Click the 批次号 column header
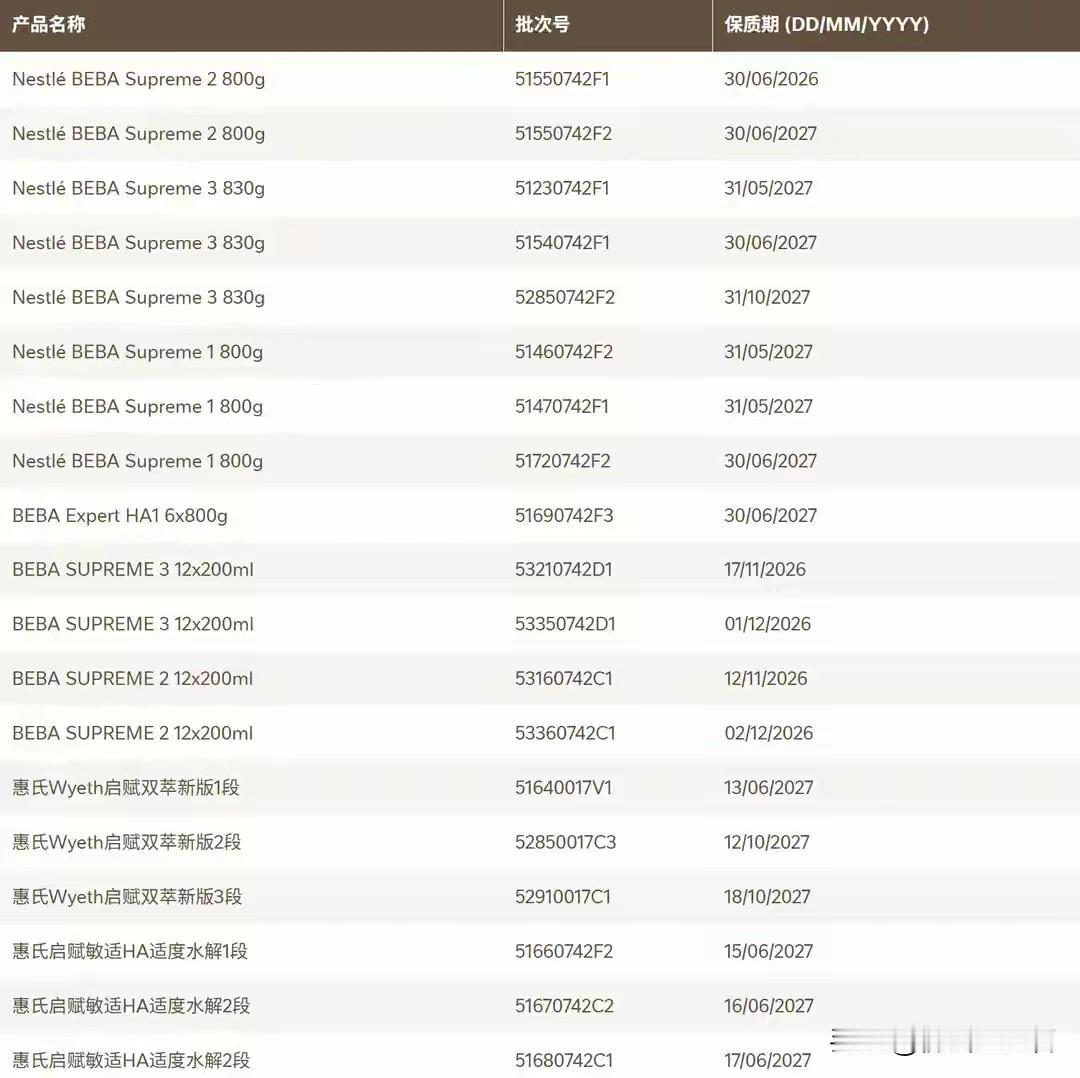 pyautogui.click(x=543, y=25)
